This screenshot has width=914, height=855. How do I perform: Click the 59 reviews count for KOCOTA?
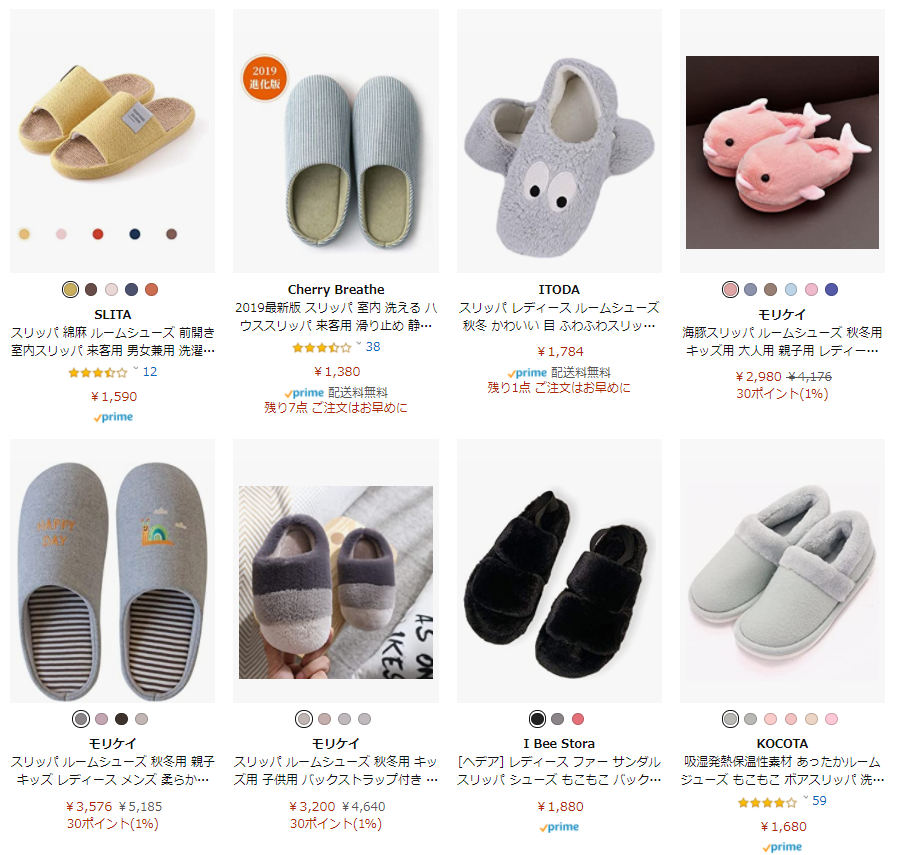point(819,801)
